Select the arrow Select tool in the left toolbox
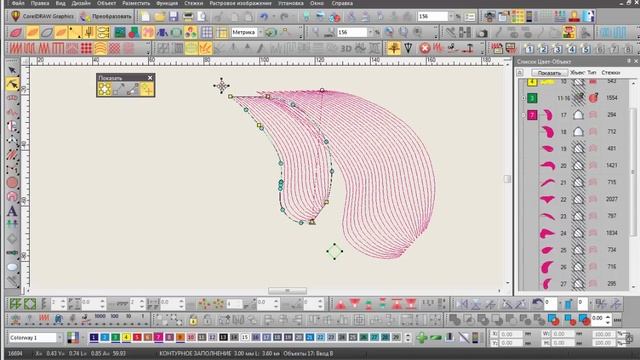The height and width of the screenshot is (360, 640). tap(12, 70)
